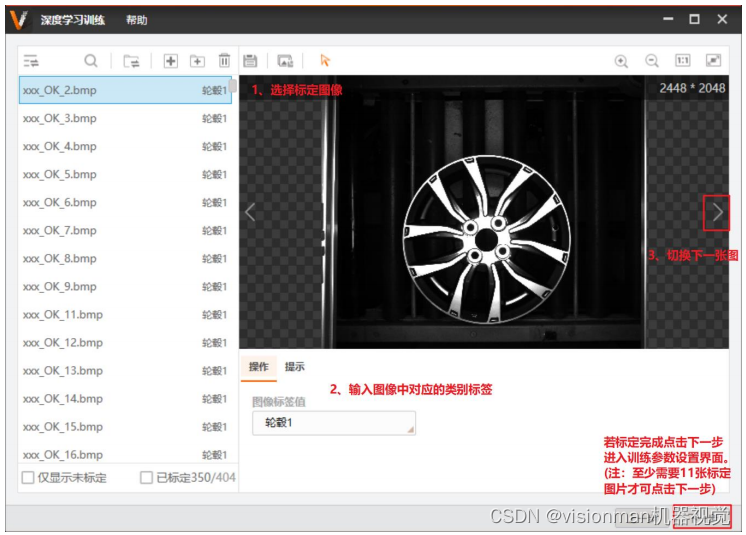Click the zoom out magnifier icon

(652, 61)
